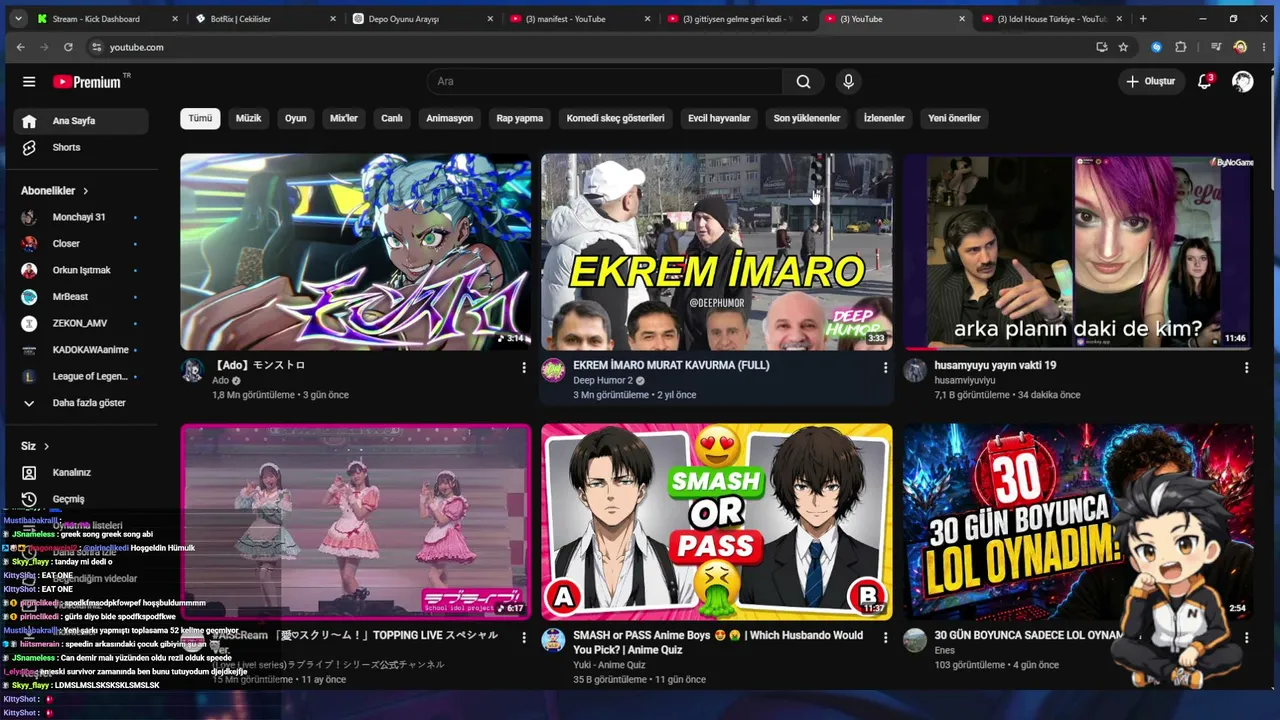Switch to gittiysen gelme geri kedi tab
This screenshot has height=720, width=1280.
pyautogui.click(x=738, y=19)
